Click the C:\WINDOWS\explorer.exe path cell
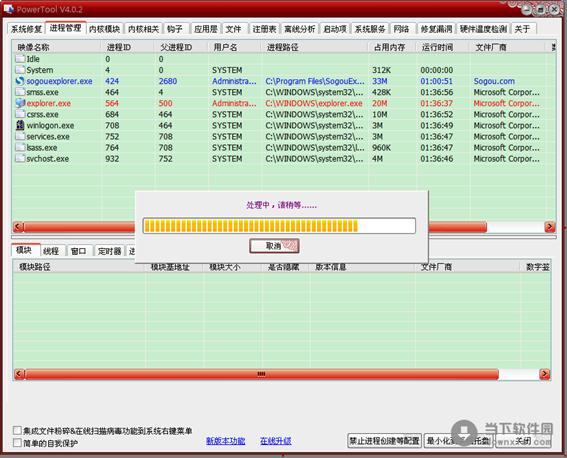The image size is (567, 458). [x=314, y=103]
